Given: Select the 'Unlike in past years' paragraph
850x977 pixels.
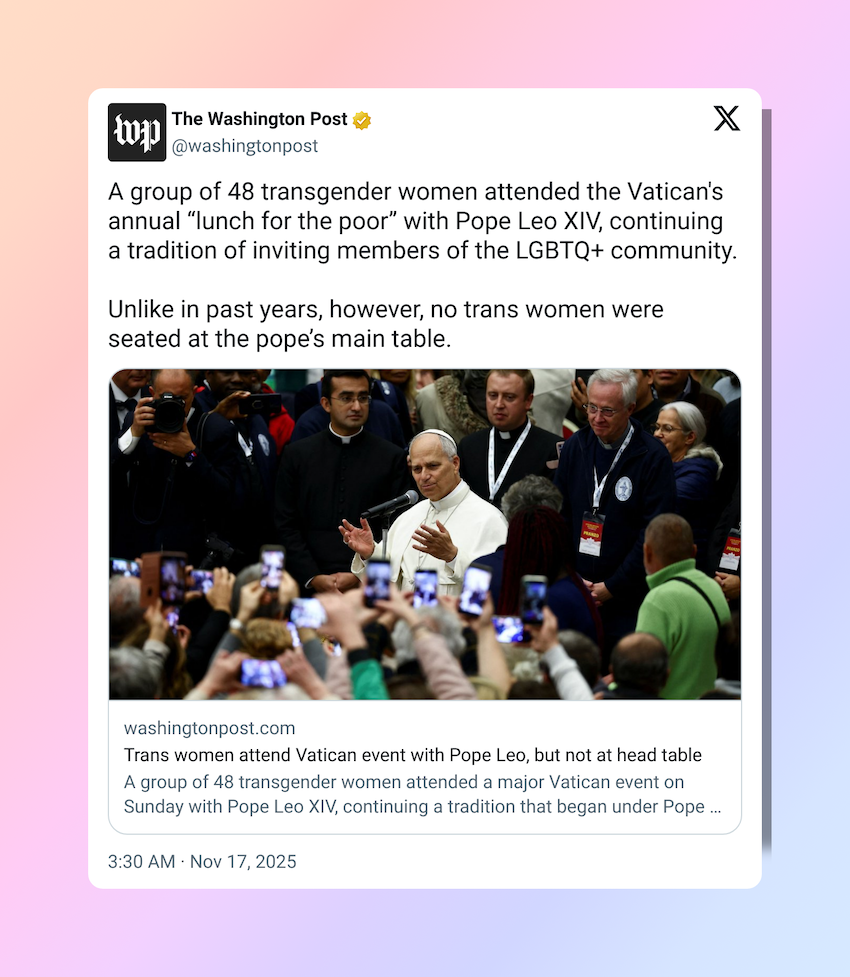Looking at the screenshot, I should (x=386, y=324).
